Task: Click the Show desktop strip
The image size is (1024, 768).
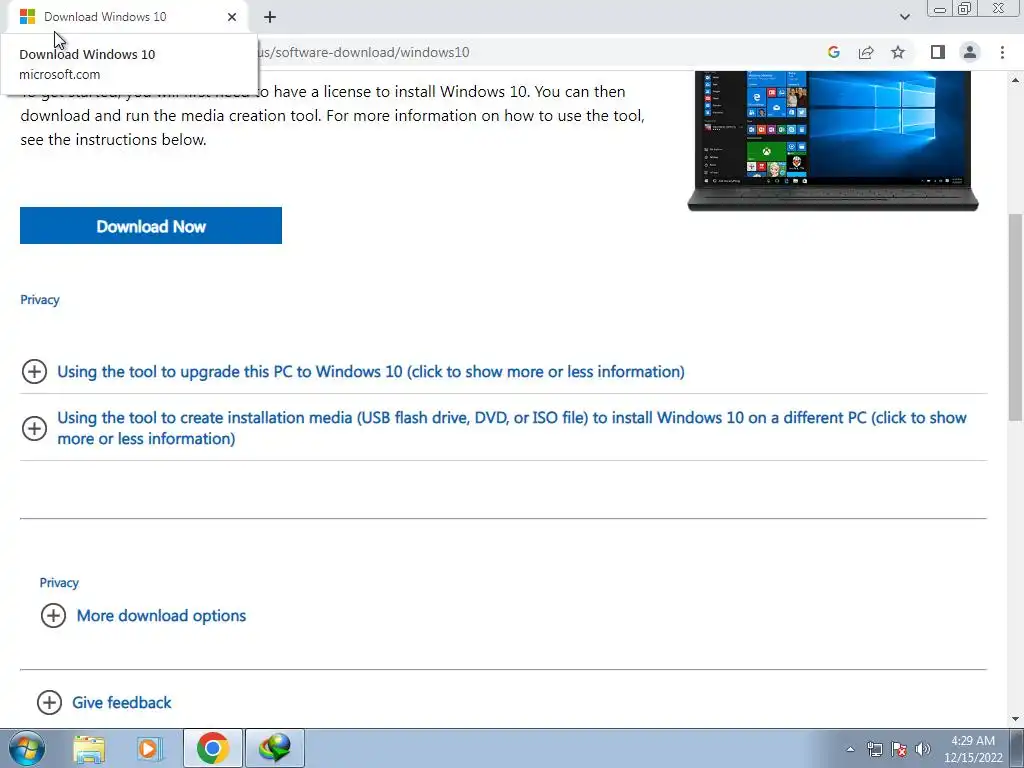Action: 1017,748
